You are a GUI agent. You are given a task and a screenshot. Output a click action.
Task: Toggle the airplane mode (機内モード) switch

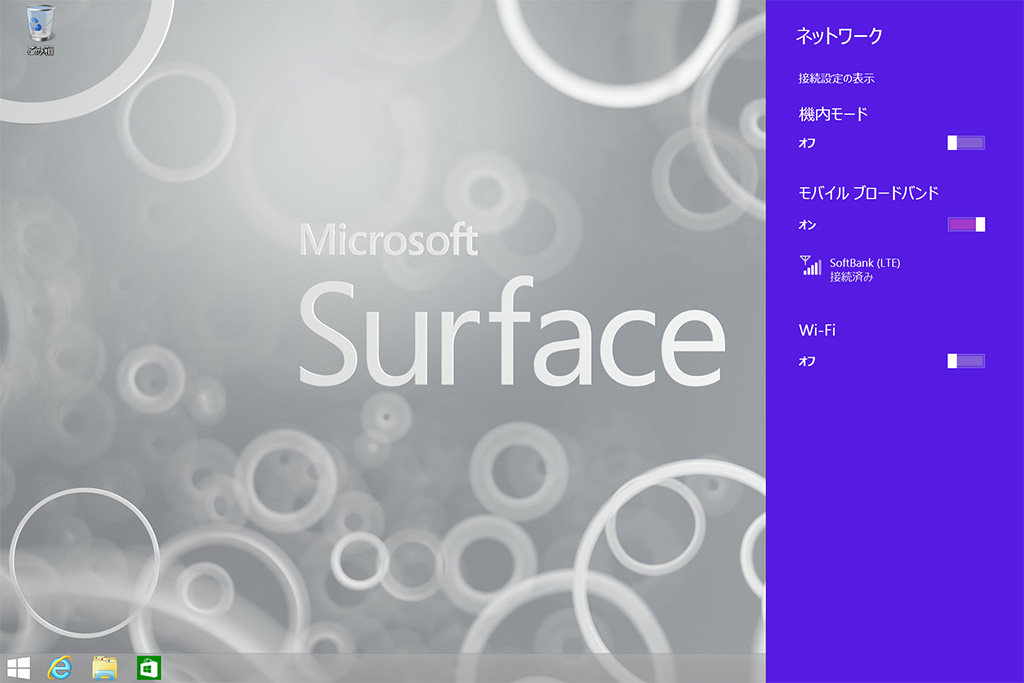click(966, 143)
